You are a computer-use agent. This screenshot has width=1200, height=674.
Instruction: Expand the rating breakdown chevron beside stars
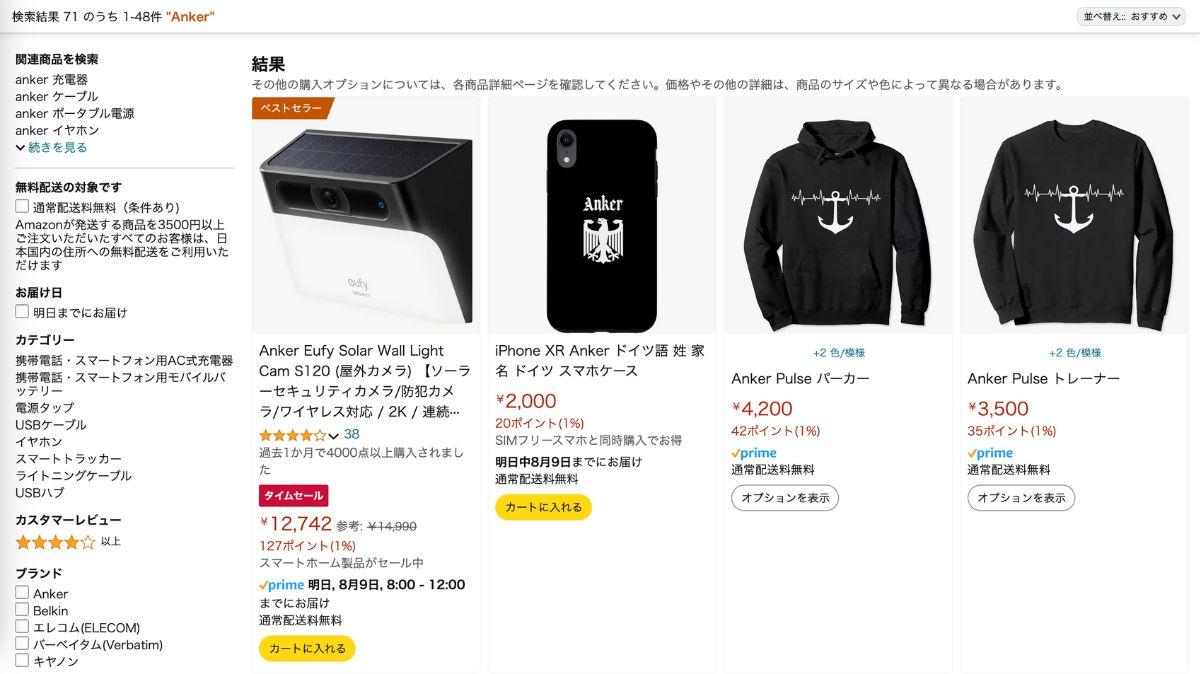point(334,436)
